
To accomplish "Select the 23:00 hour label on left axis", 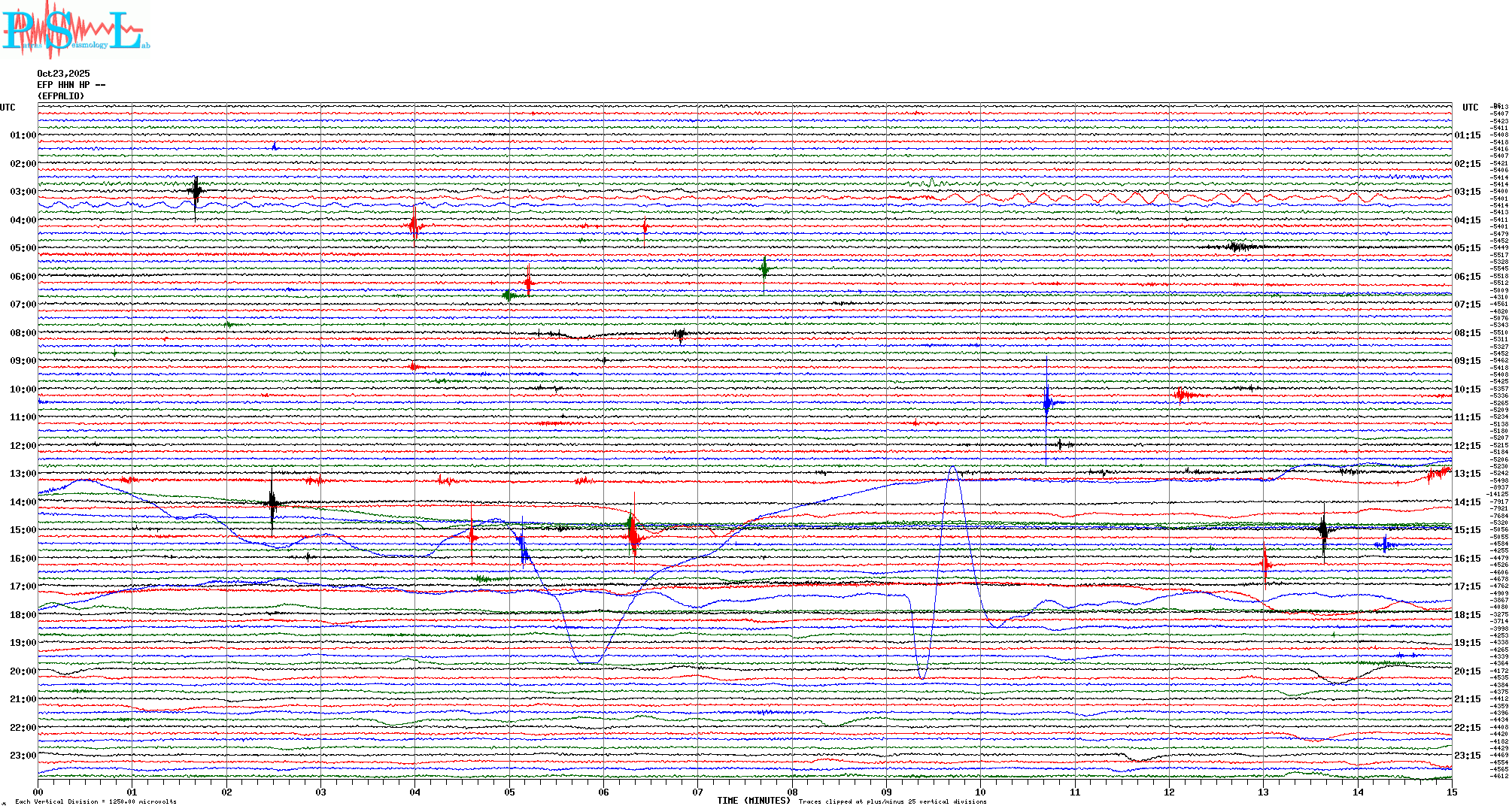I will (x=23, y=756).
